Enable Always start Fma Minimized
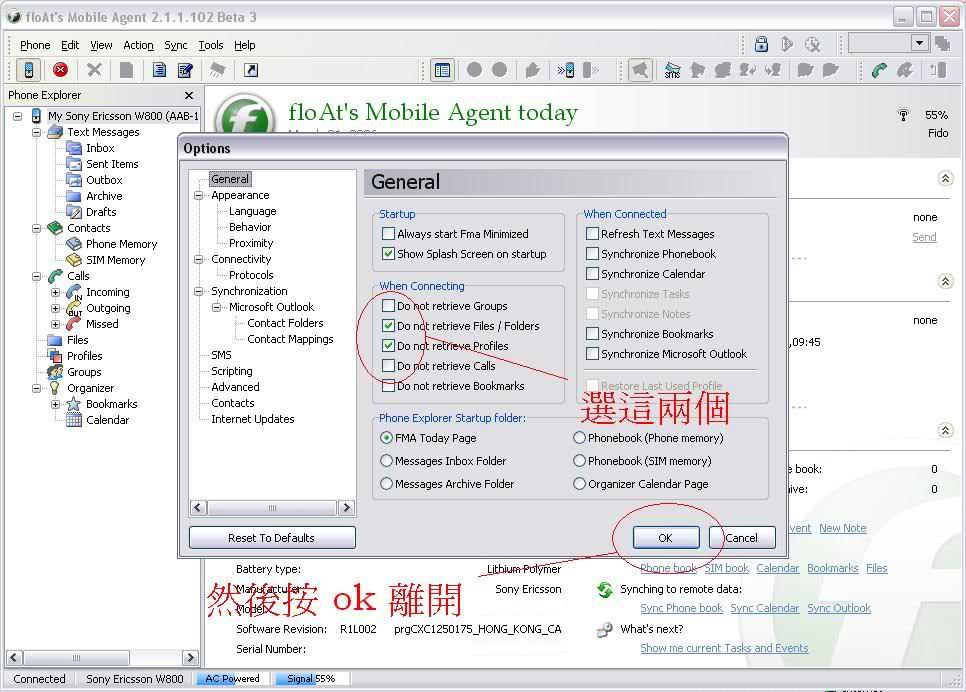966x692 pixels. coord(388,234)
